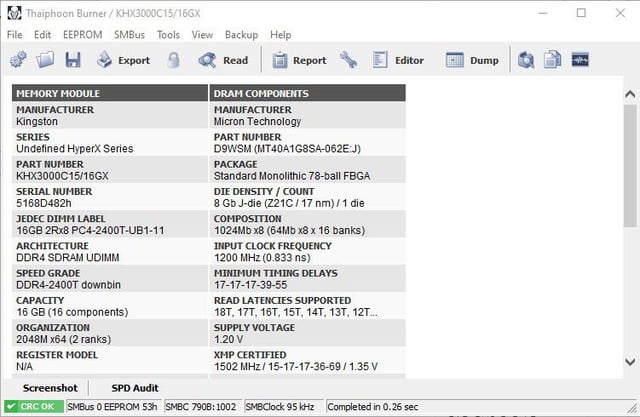Viewport: 640px width, 417px height.
Task: Select the Micron Technology manufacturer value
Action: pos(258,122)
